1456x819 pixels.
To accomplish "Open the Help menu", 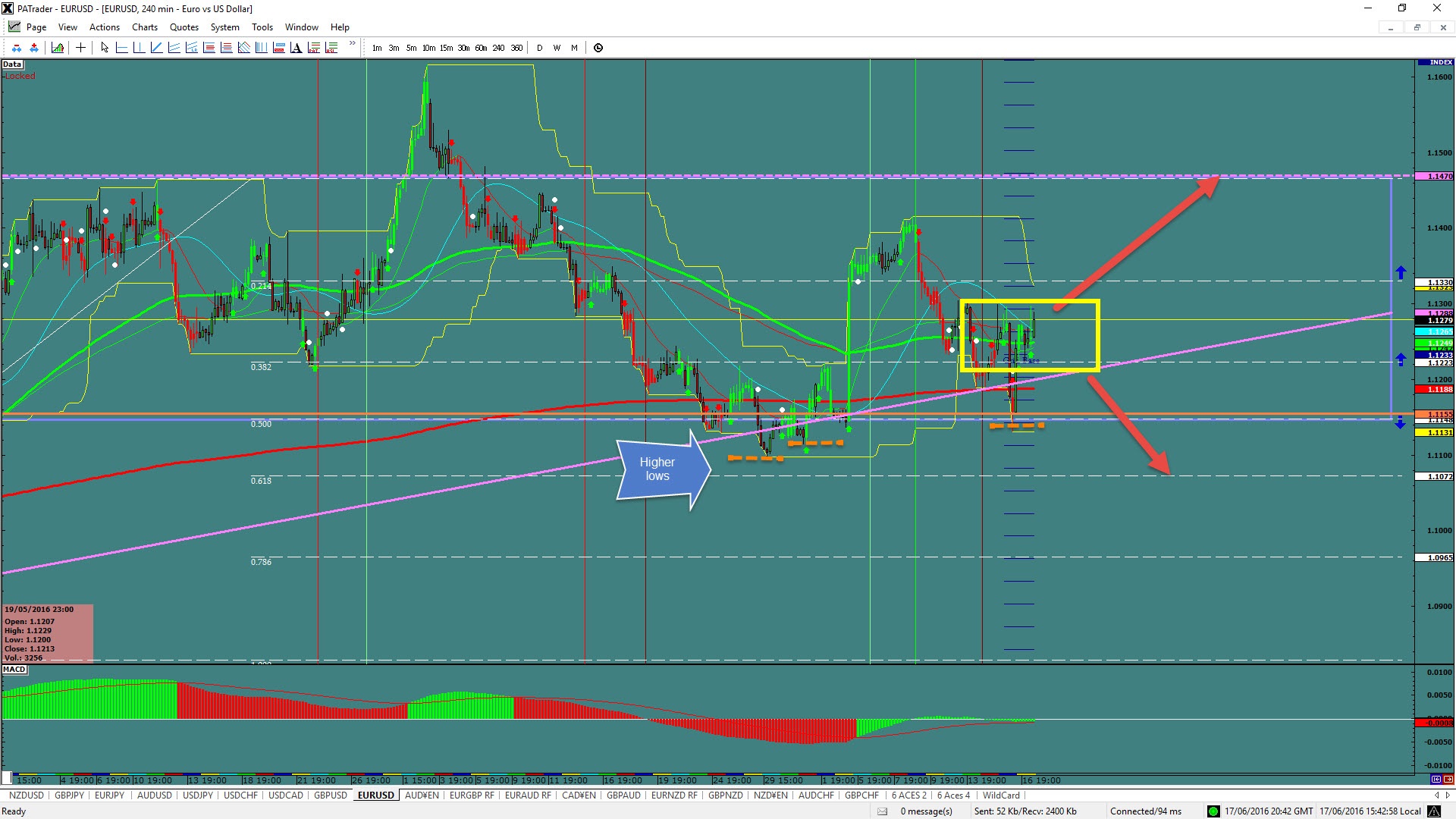I will tap(340, 27).
